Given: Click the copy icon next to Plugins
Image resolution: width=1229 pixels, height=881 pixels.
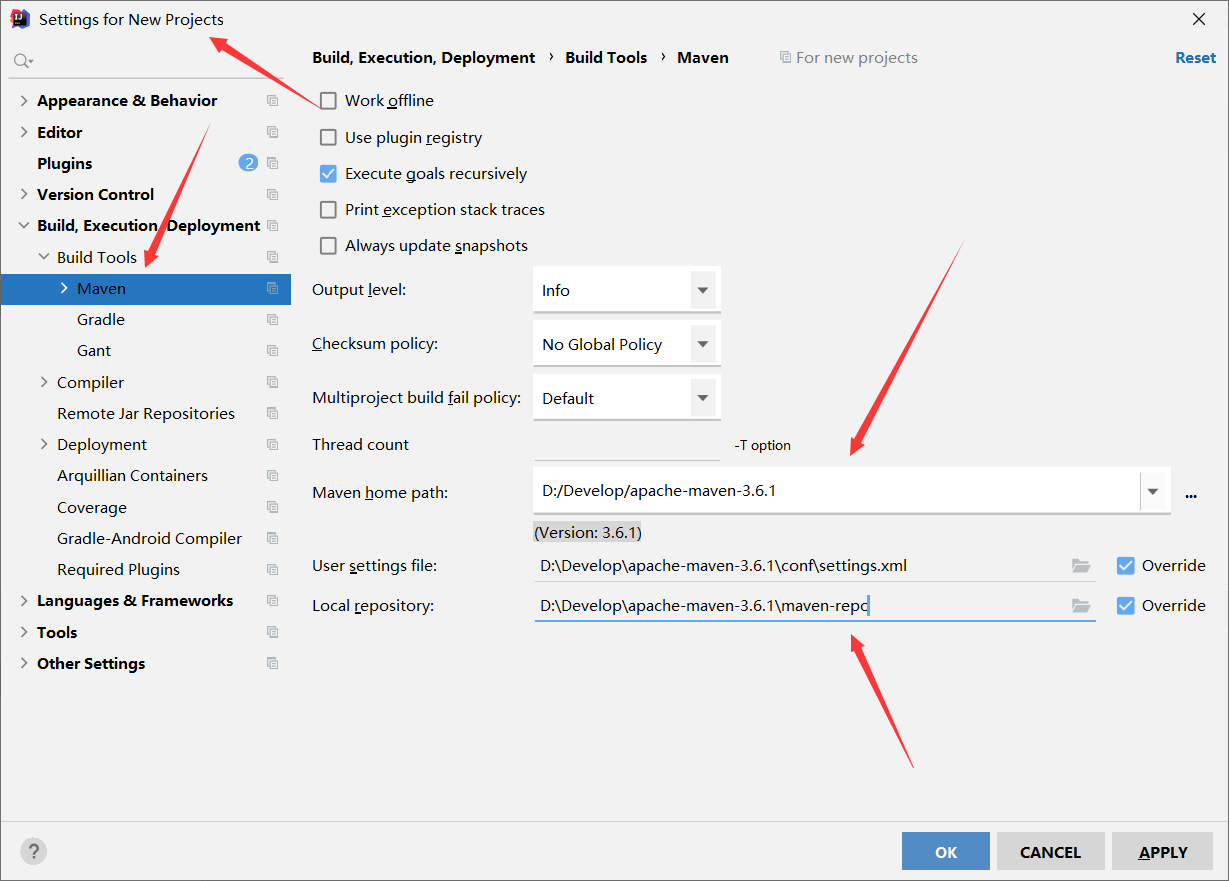Looking at the screenshot, I should (x=272, y=163).
